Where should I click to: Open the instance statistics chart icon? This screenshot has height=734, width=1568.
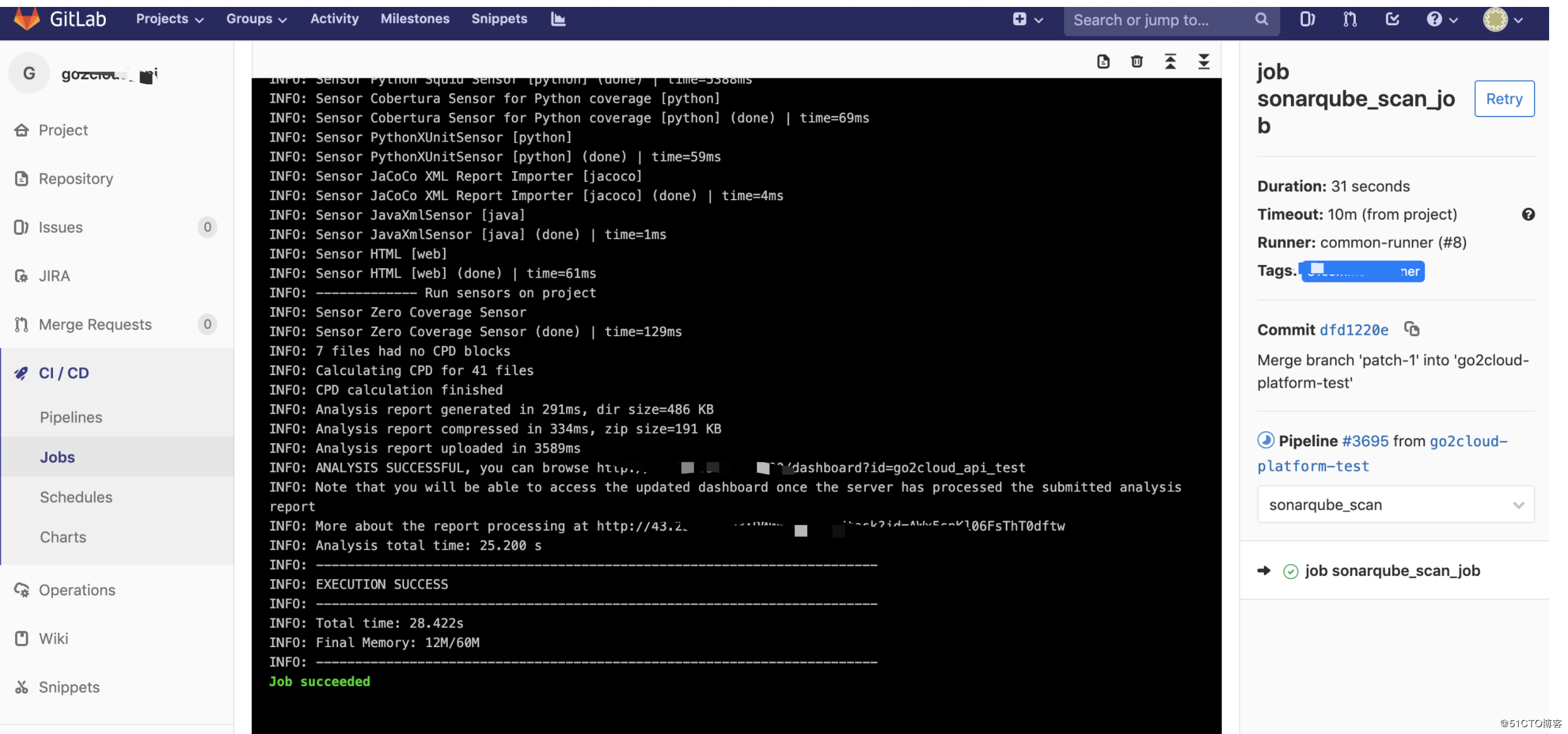(558, 19)
